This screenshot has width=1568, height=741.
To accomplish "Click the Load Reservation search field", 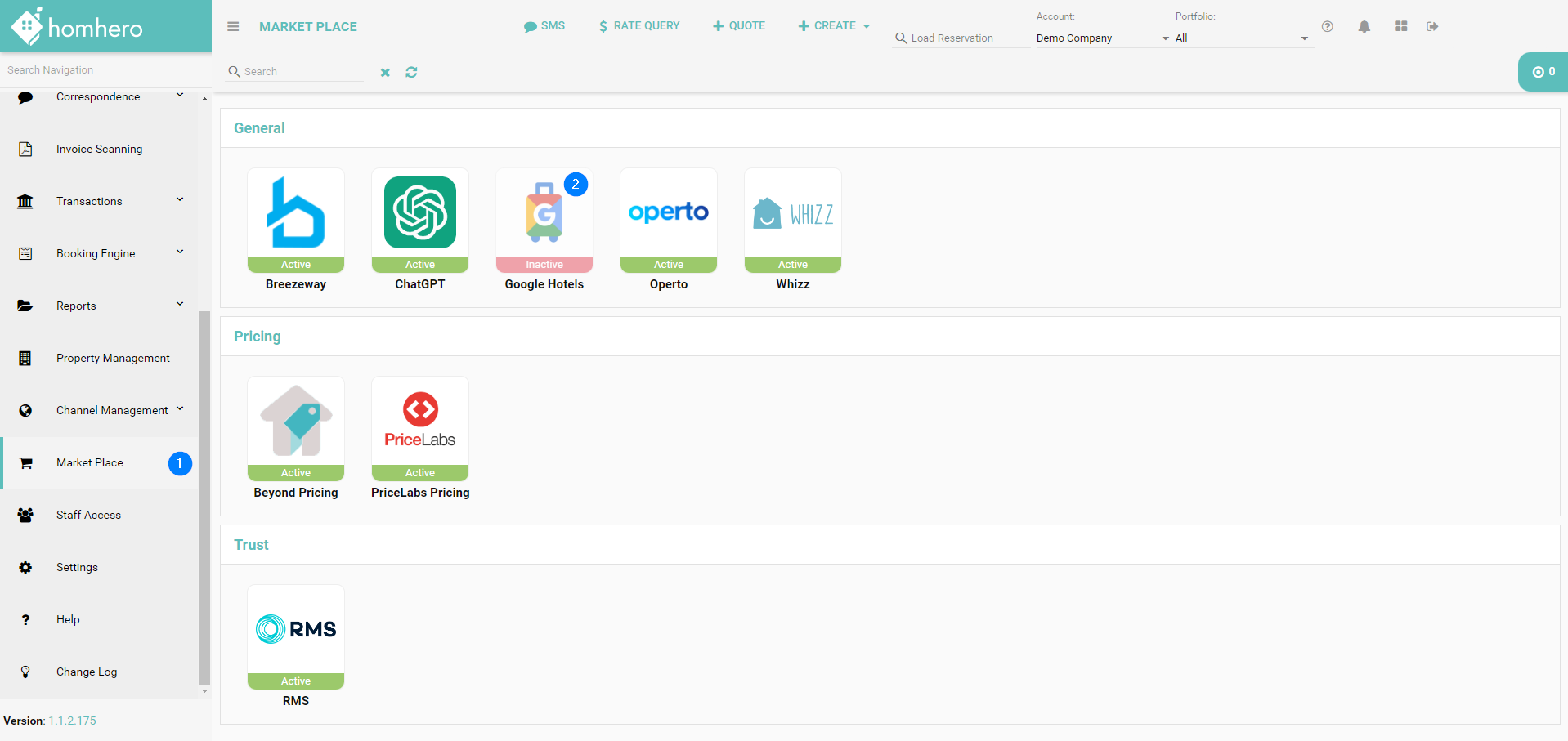I will click(x=961, y=38).
